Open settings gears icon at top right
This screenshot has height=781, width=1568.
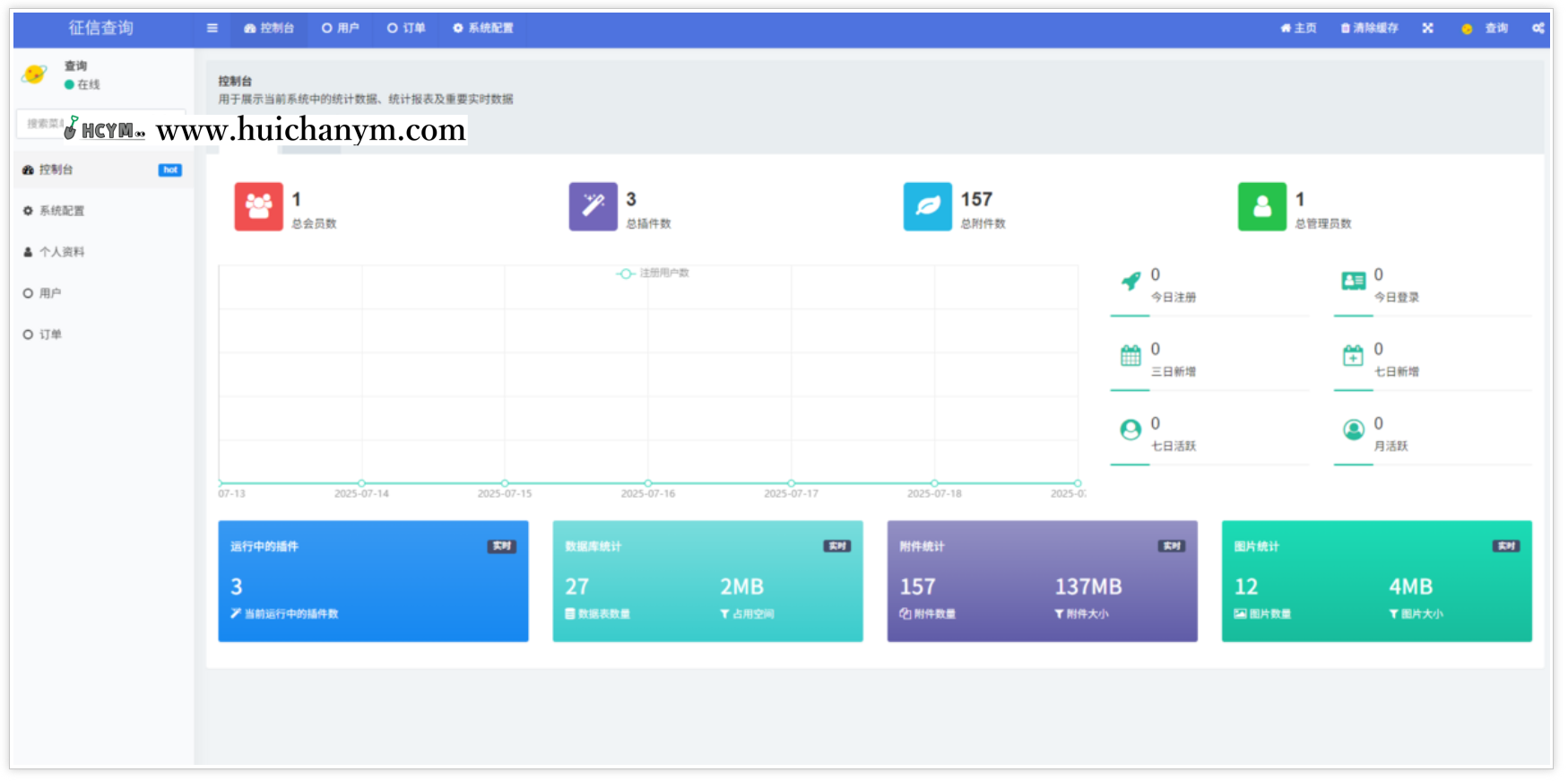(1538, 28)
